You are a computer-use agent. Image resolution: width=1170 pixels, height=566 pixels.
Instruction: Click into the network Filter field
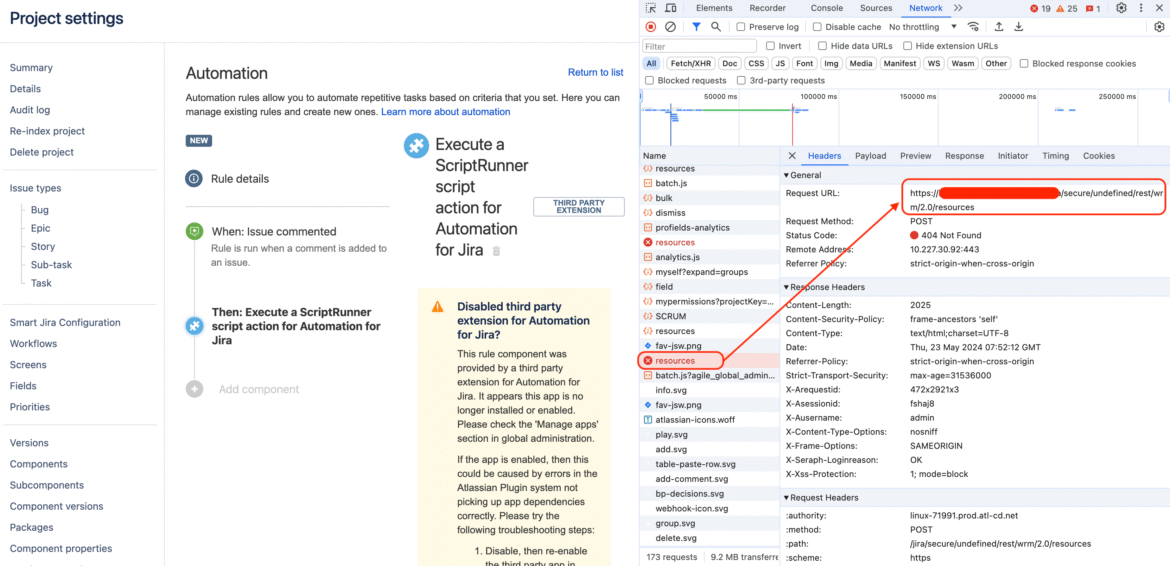point(699,46)
